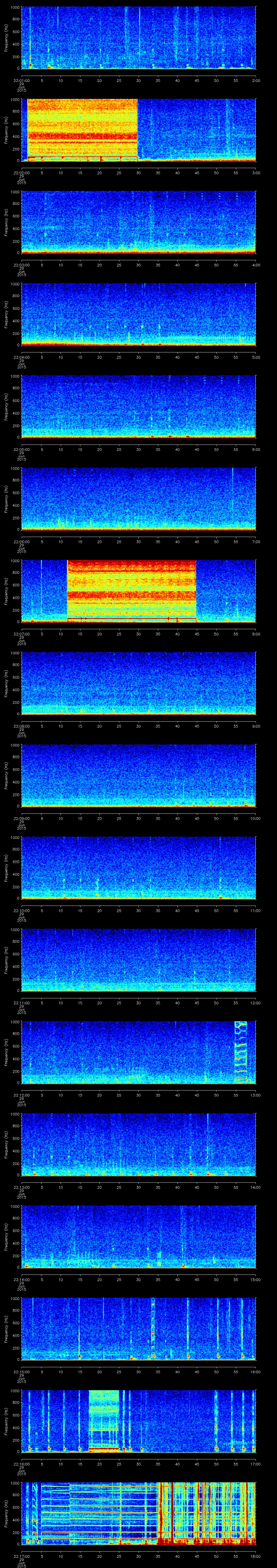Open the spectrogram panel starting at 22:15:00
Screen dimensions: 277x1568
click(x=139, y=1329)
